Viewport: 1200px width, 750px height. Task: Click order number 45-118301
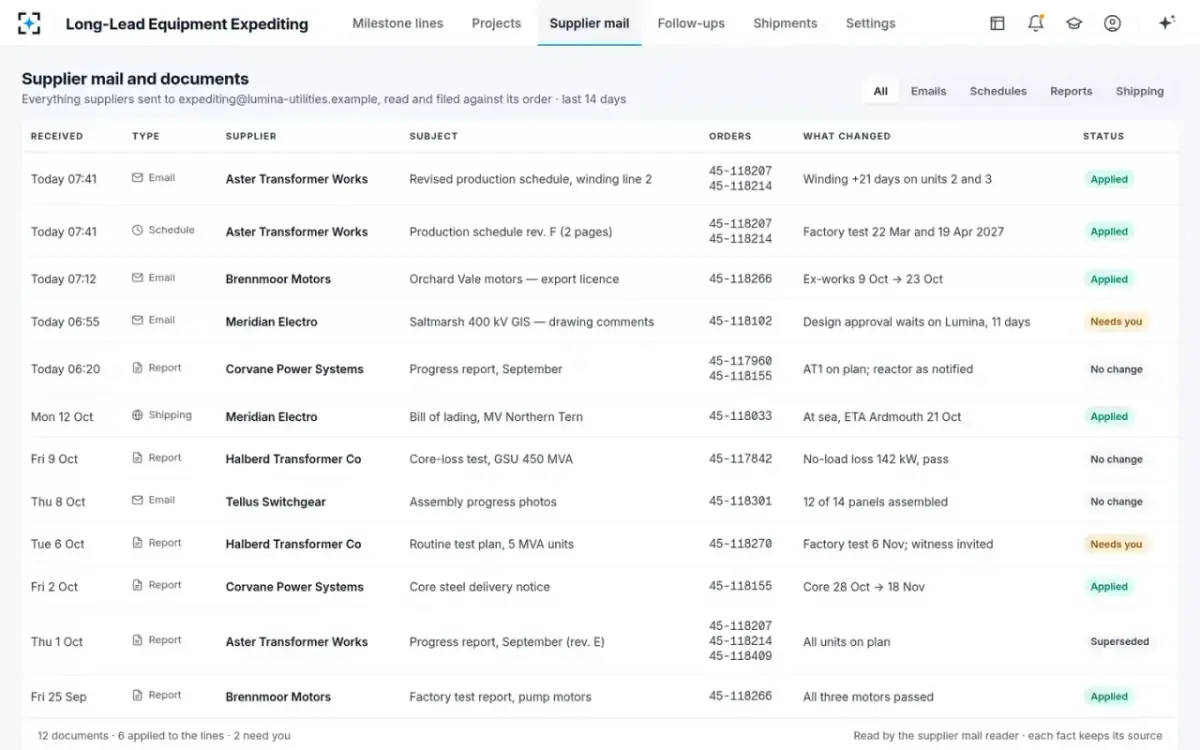(740, 502)
